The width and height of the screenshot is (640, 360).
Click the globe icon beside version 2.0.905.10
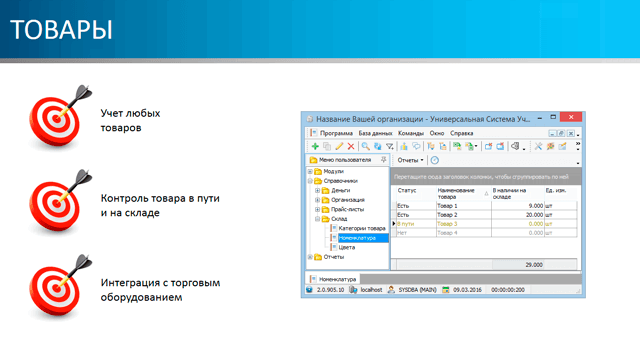[309, 290]
